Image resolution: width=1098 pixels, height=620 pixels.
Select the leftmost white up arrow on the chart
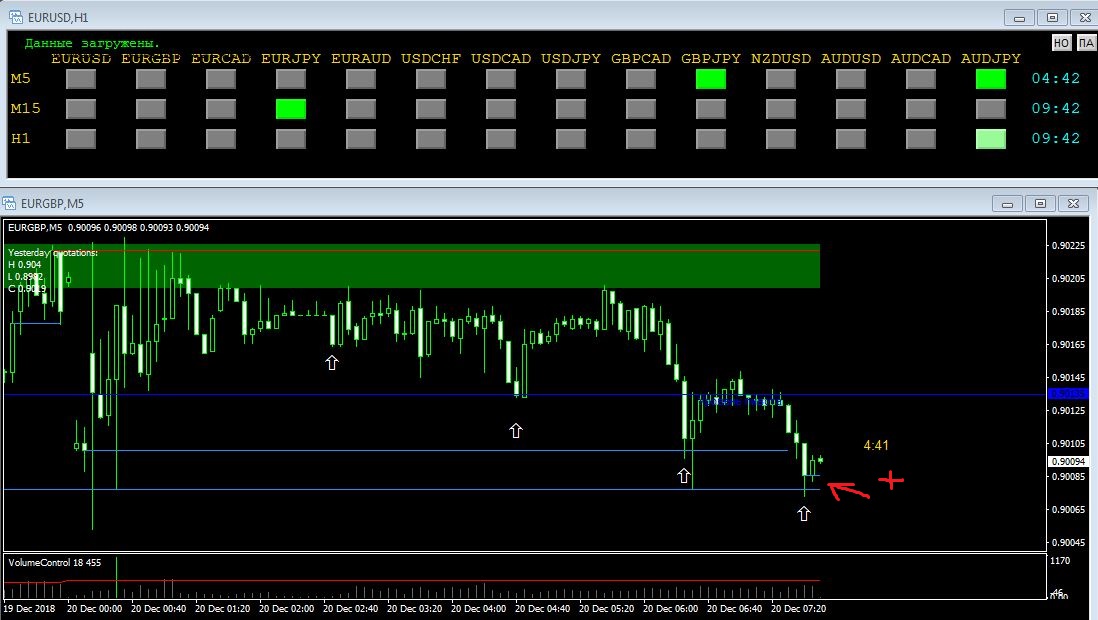[332, 363]
